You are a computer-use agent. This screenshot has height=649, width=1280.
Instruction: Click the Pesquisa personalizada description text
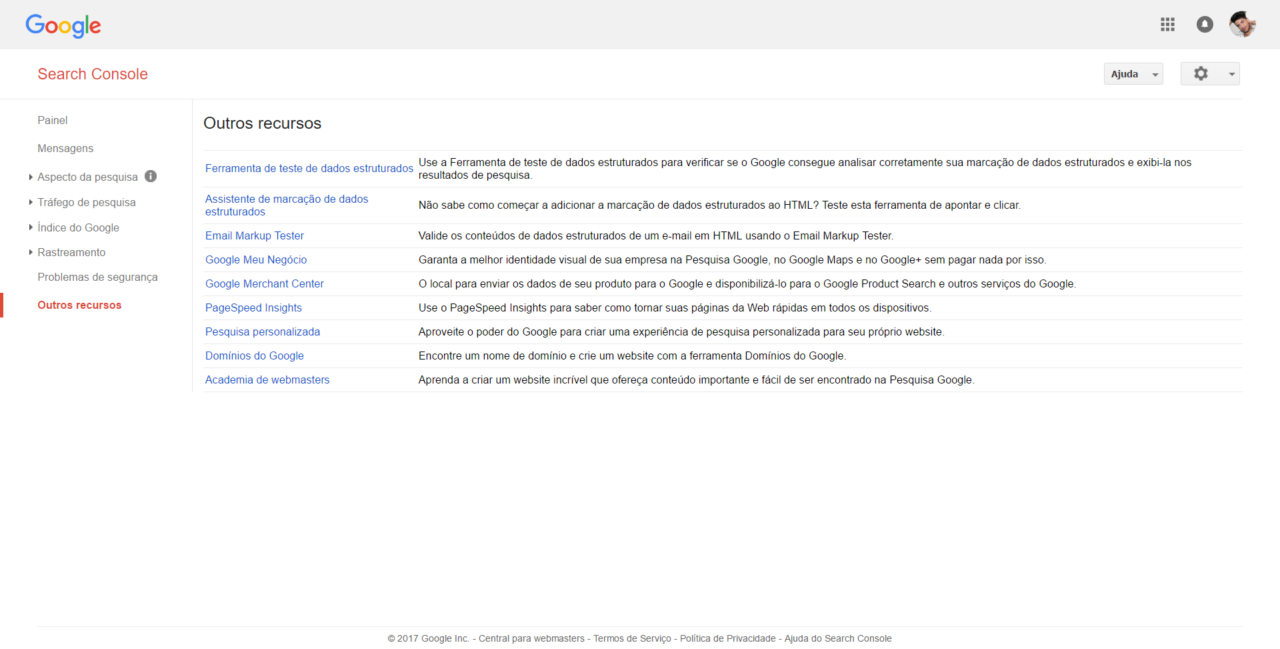[x=681, y=332]
